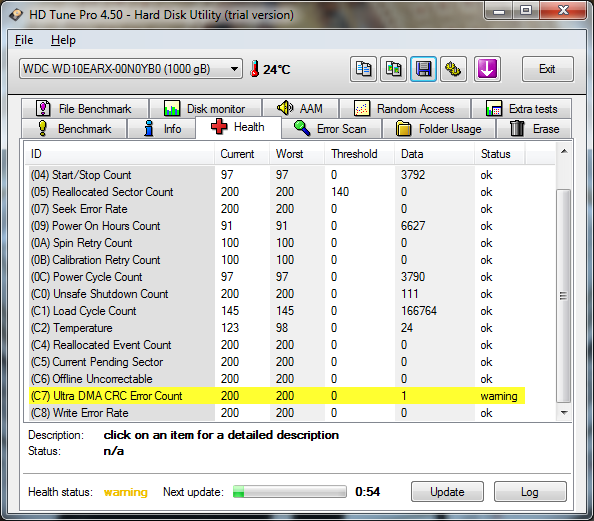The width and height of the screenshot is (594, 521).
Task: Click the Update button
Action: [447, 492]
